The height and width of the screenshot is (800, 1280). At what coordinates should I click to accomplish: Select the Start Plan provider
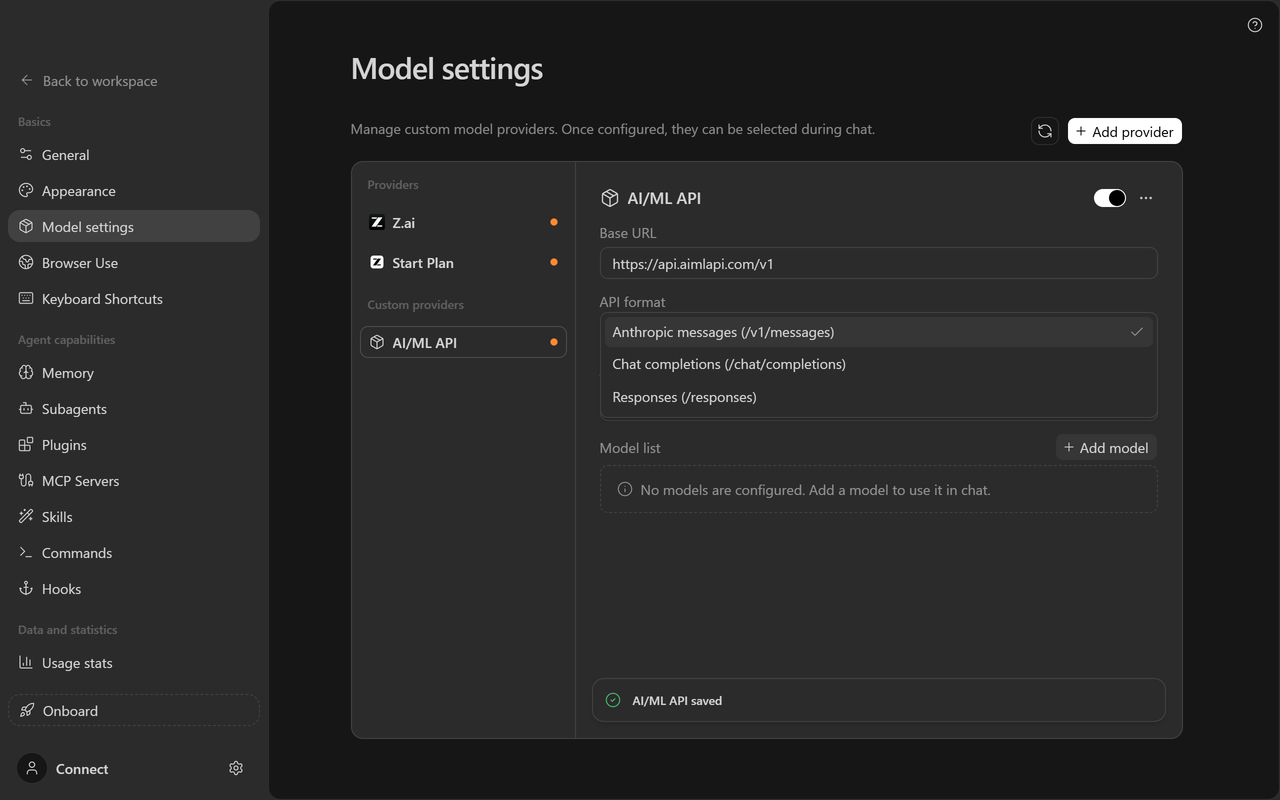point(463,262)
